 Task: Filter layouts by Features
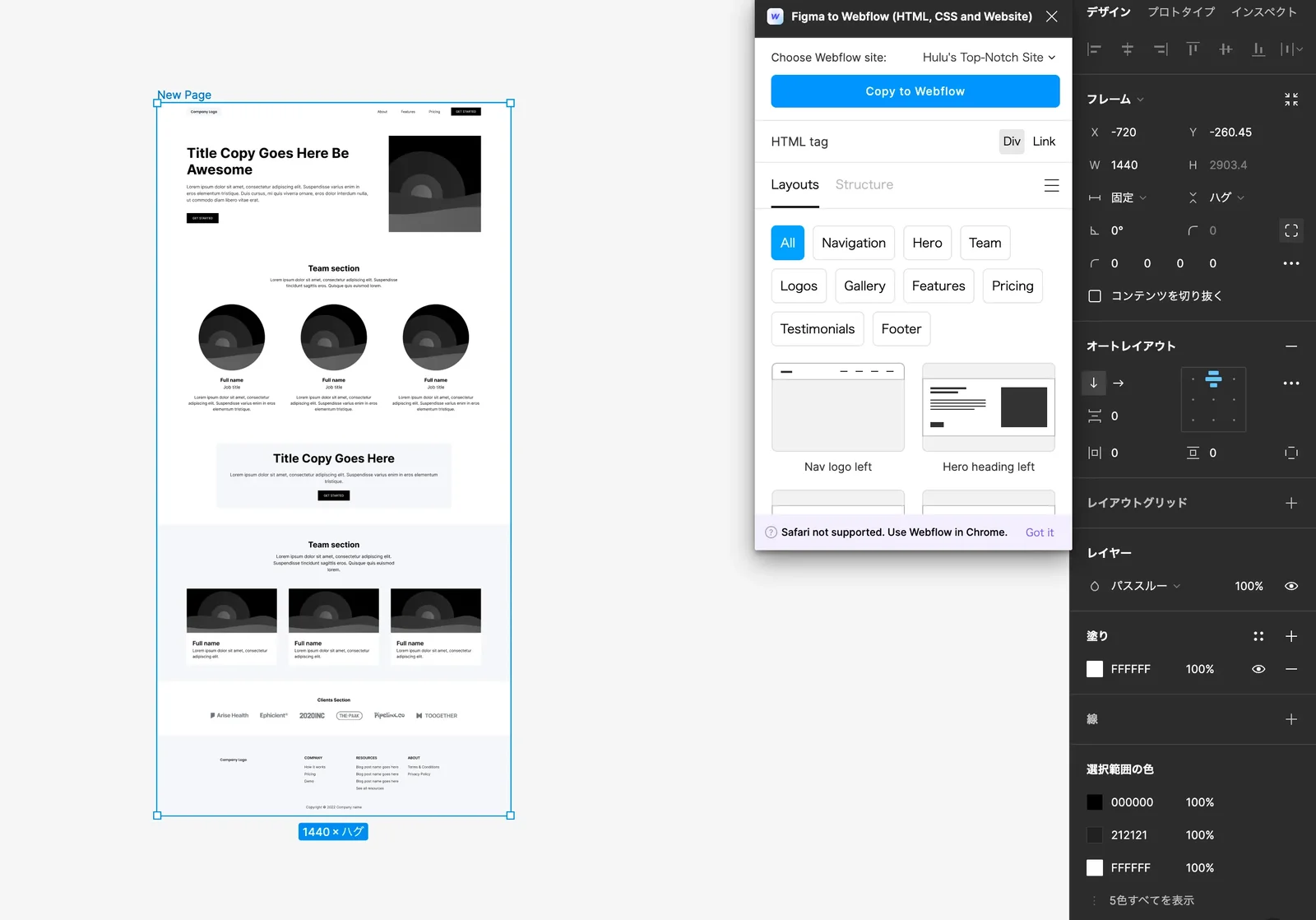point(938,286)
